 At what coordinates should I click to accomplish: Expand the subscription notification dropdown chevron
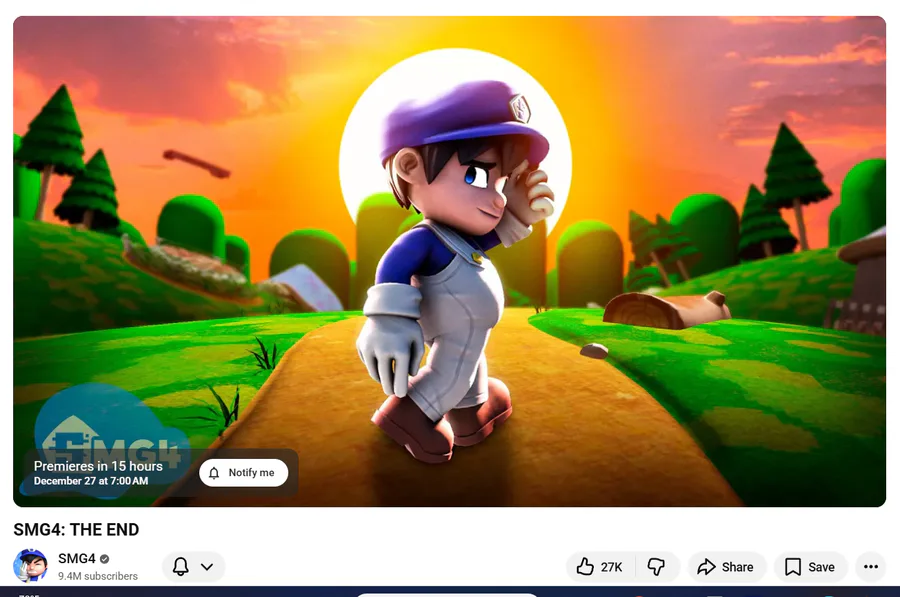click(x=207, y=567)
